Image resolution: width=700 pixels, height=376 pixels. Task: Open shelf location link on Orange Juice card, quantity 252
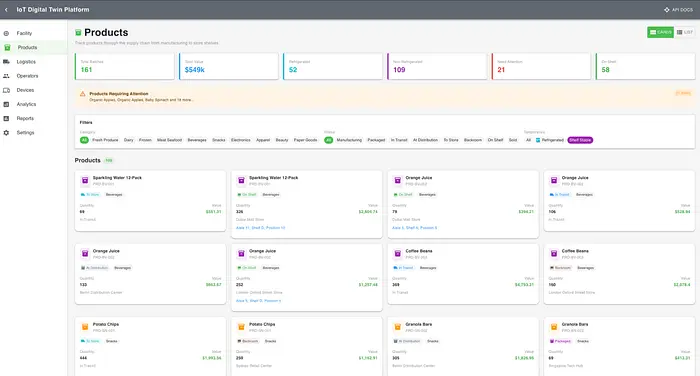point(258,301)
